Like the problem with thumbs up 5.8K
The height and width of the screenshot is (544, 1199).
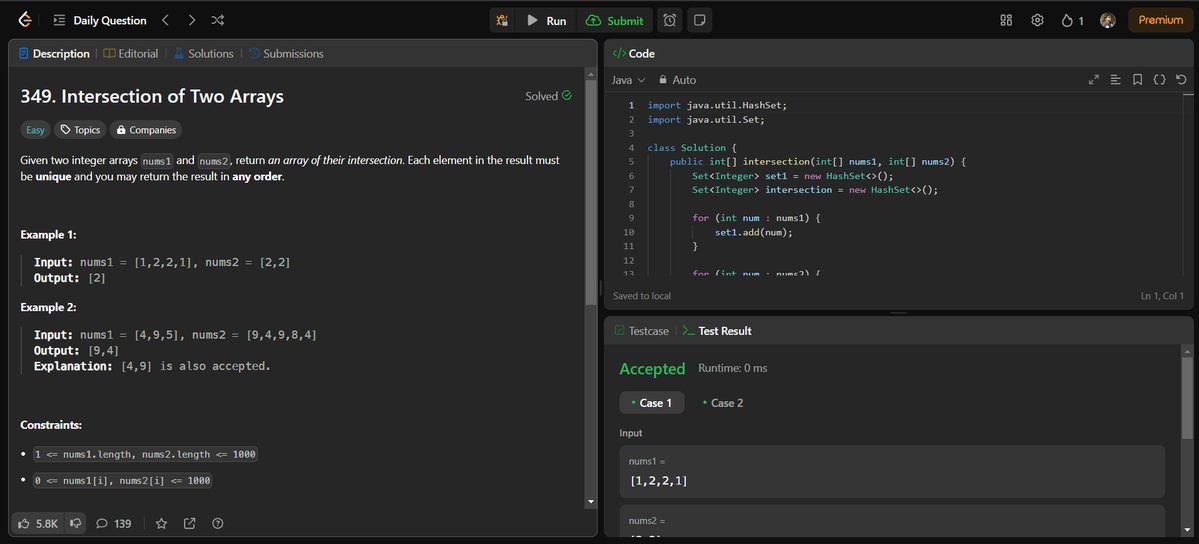coord(38,523)
